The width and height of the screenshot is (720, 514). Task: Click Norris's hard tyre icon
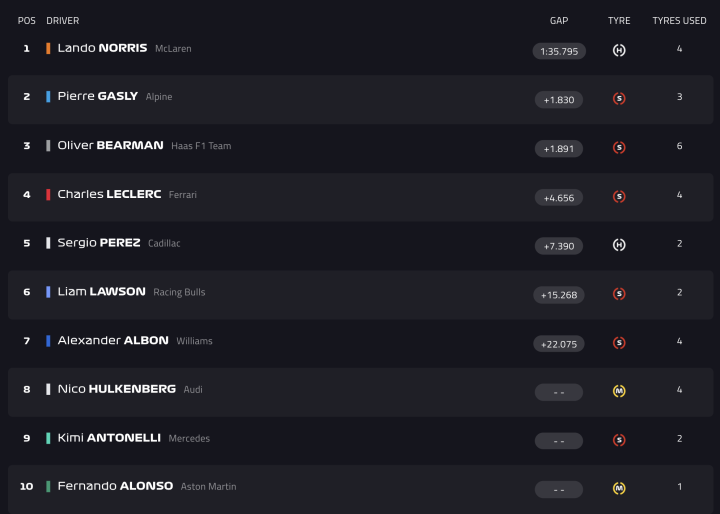click(x=619, y=50)
